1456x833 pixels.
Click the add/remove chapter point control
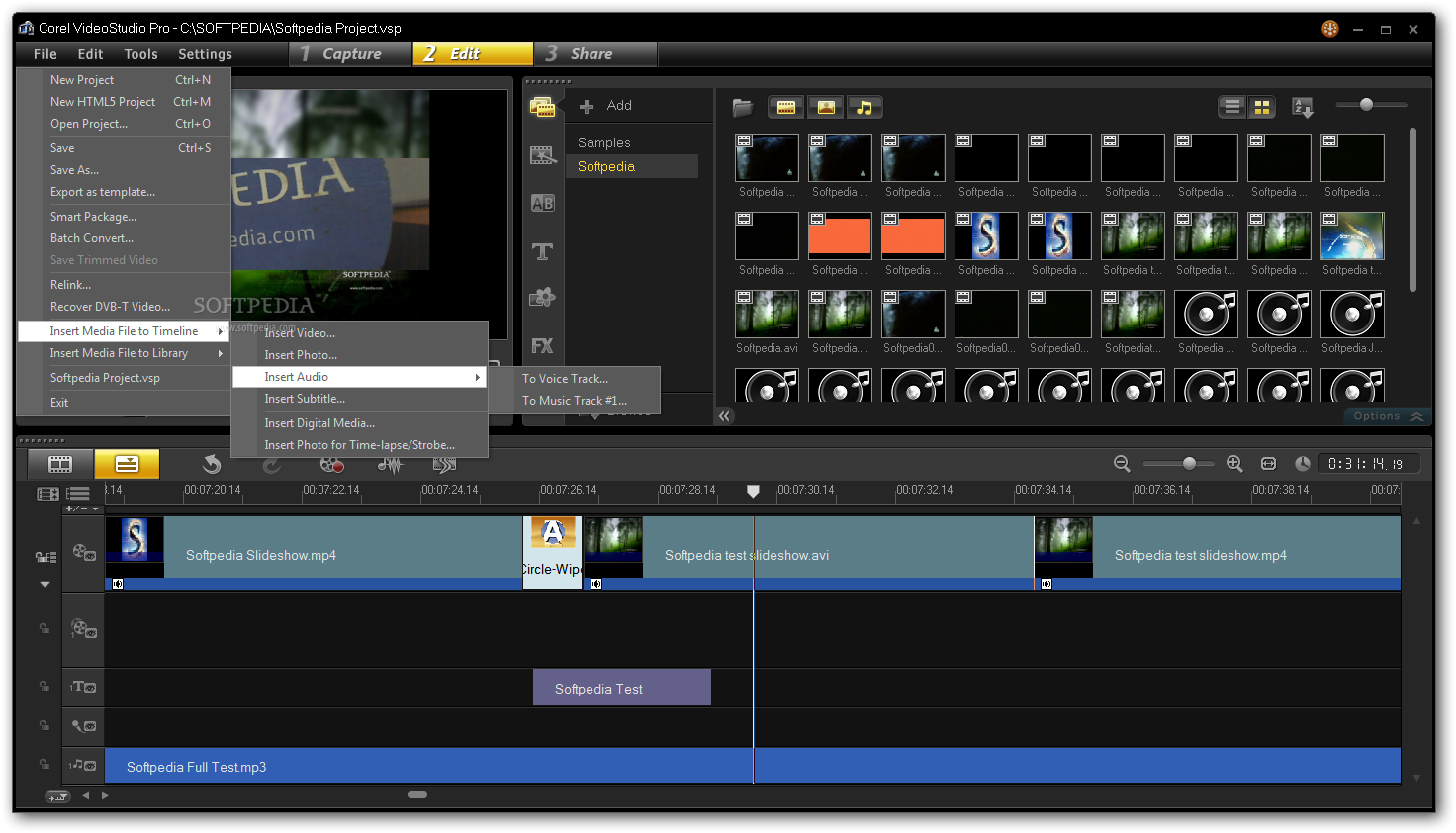point(82,509)
